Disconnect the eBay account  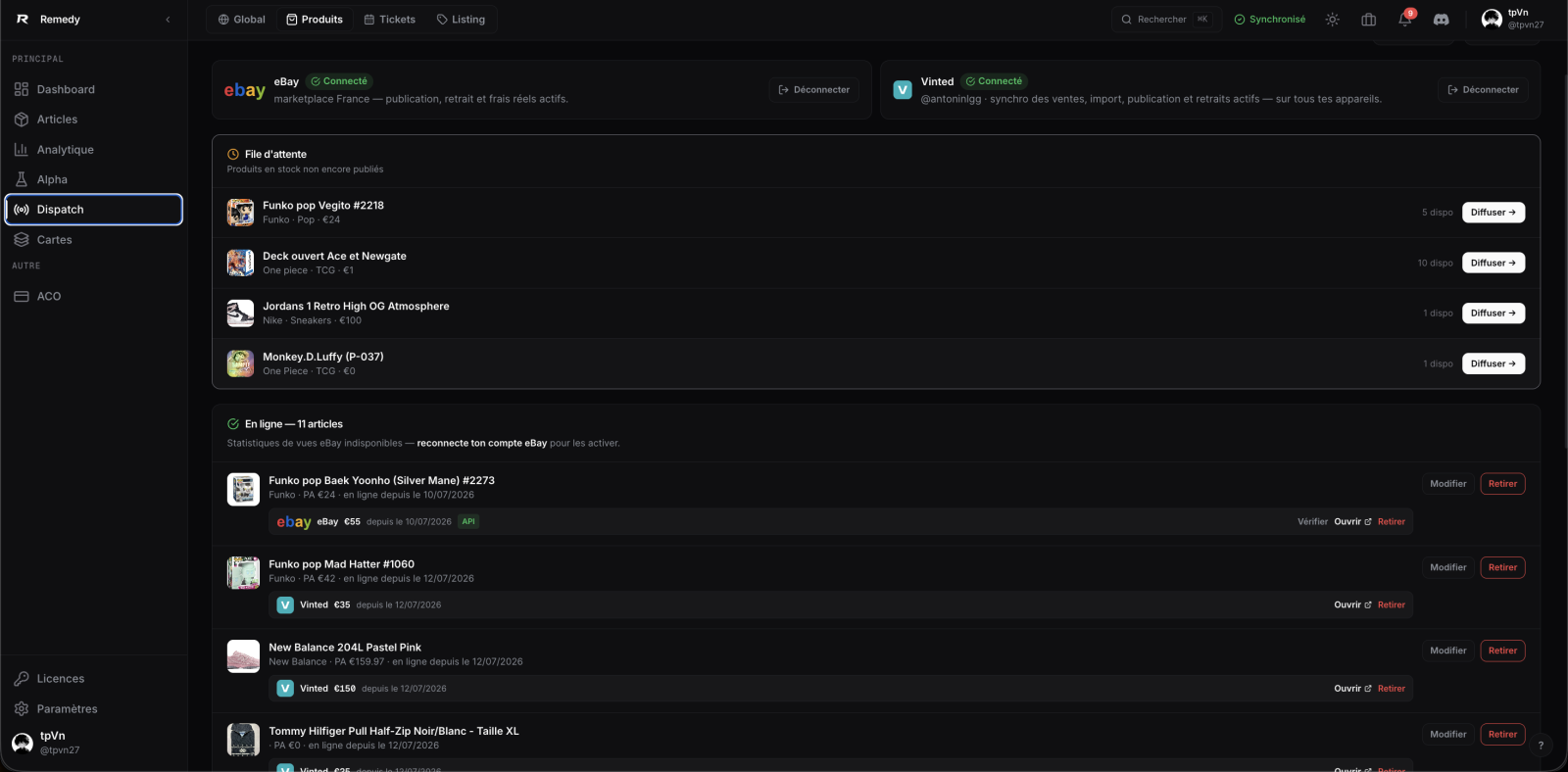point(814,90)
